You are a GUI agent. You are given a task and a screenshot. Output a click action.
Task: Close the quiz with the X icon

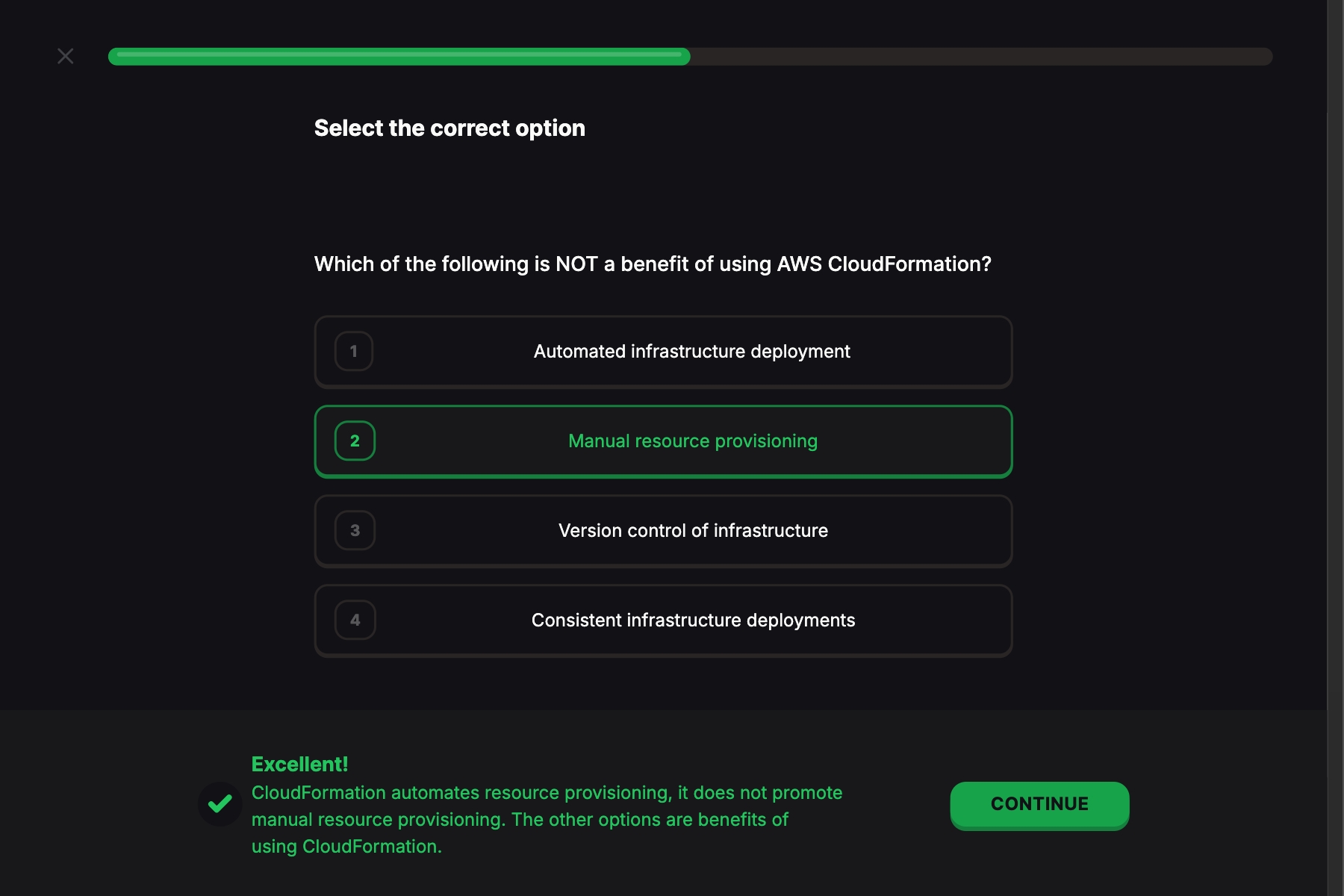point(66,57)
